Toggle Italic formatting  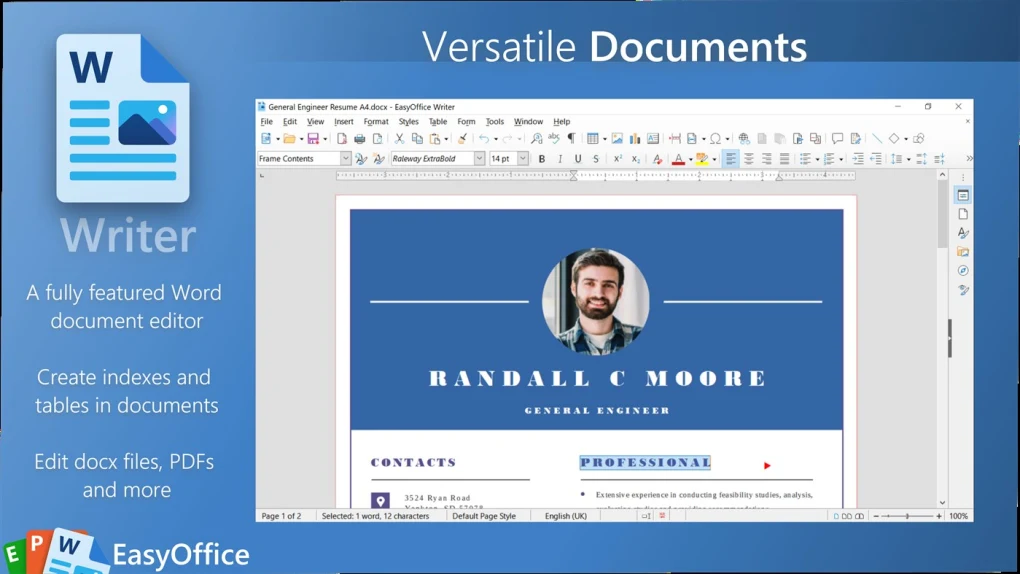coord(559,159)
